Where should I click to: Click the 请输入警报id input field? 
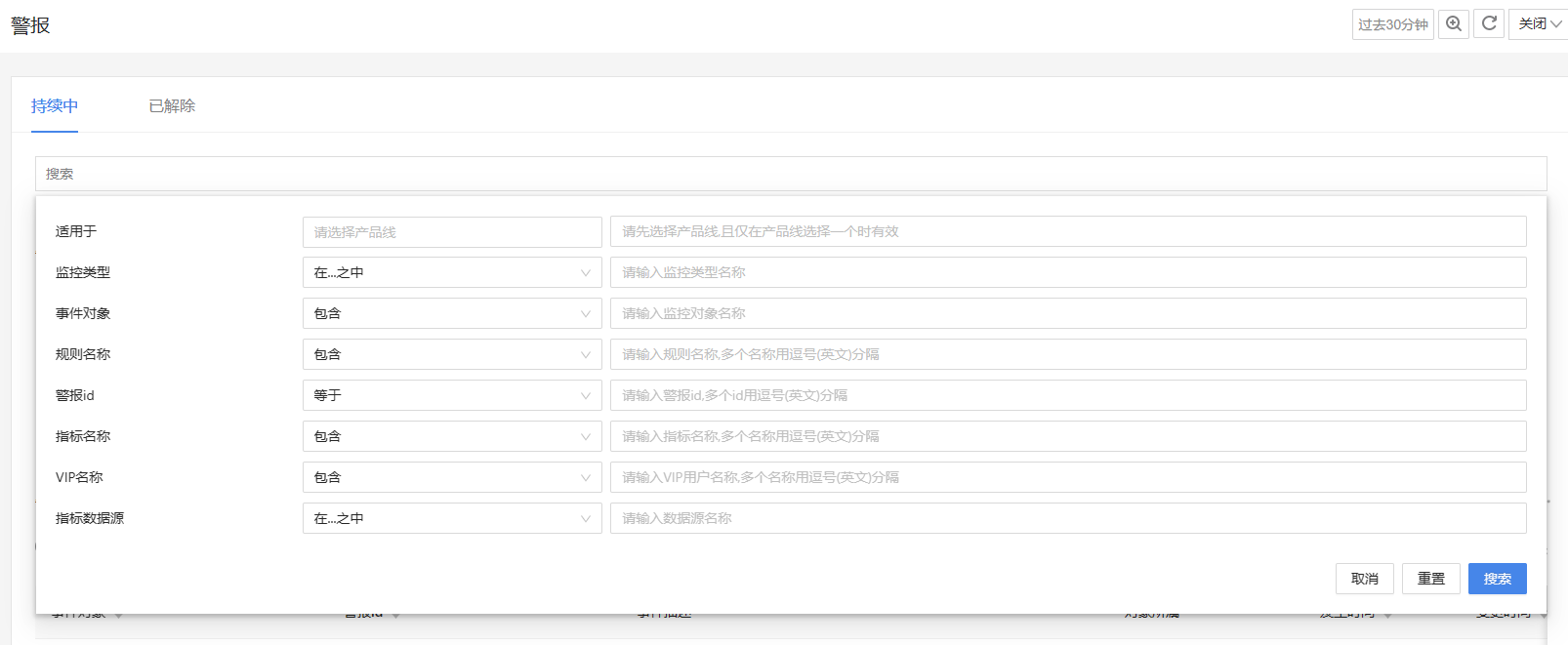1068,396
